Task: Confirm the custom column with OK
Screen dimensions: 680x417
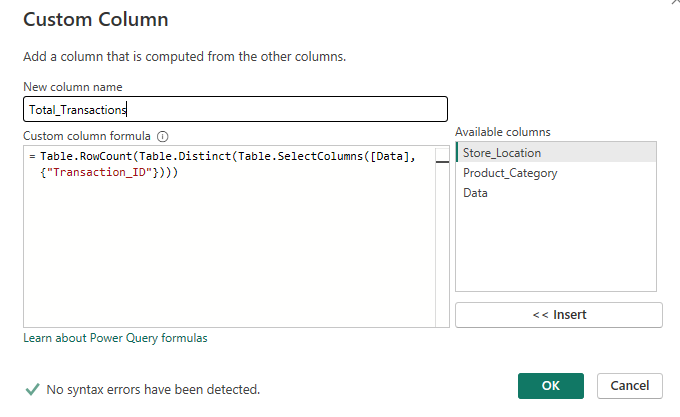Action: (x=551, y=385)
